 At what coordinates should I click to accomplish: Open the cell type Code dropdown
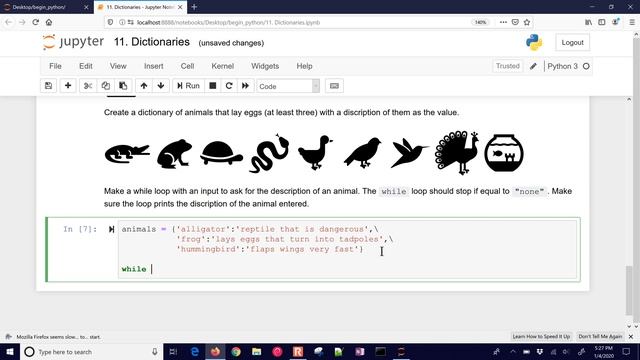(288, 86)
